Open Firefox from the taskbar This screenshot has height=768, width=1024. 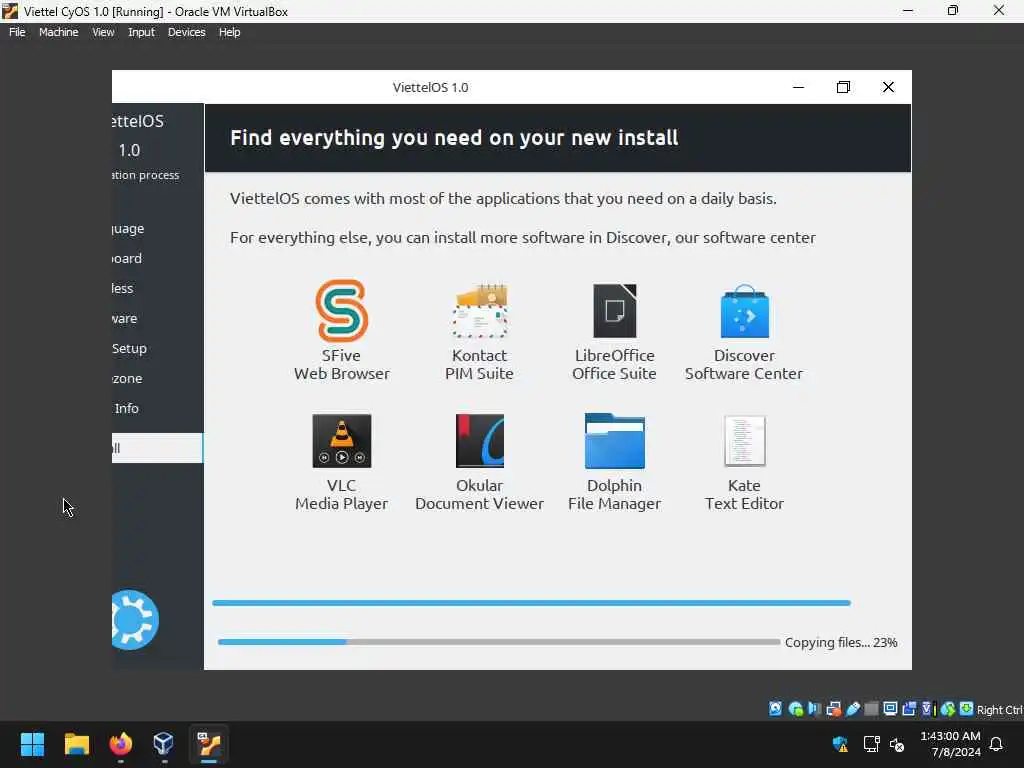tap(120, 744)
